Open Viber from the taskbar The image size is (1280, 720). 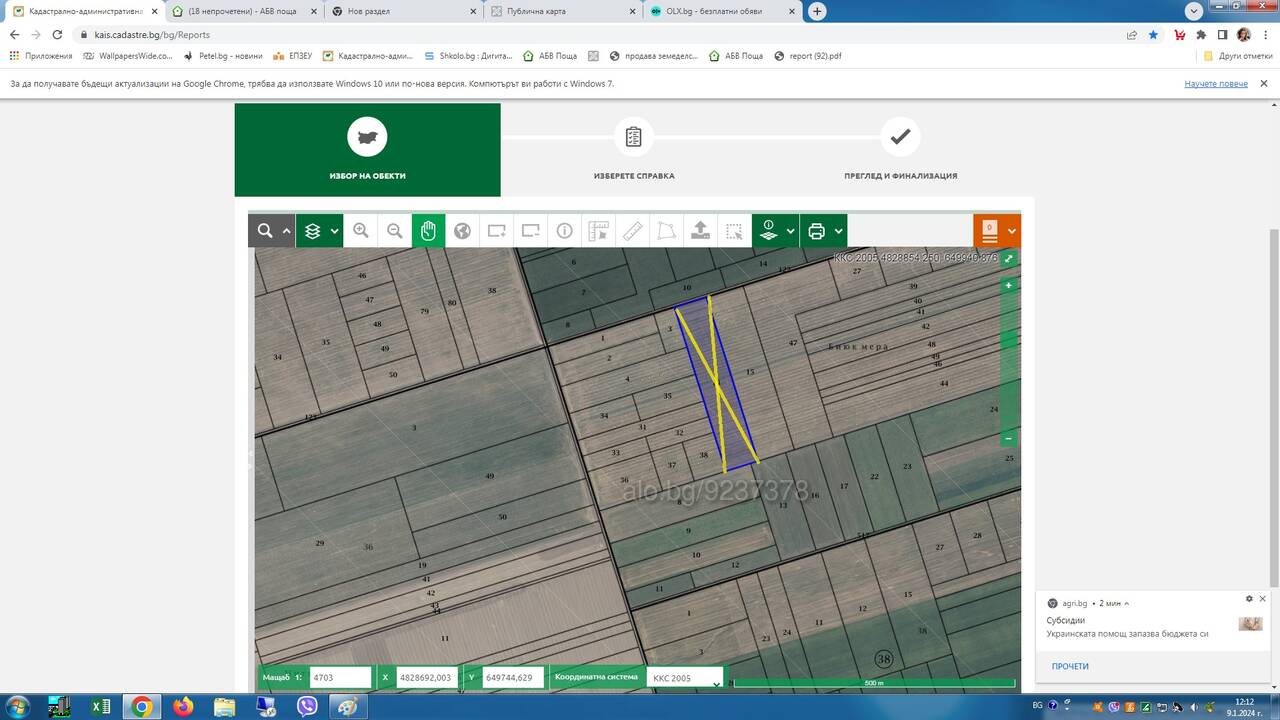pos(307,706)
